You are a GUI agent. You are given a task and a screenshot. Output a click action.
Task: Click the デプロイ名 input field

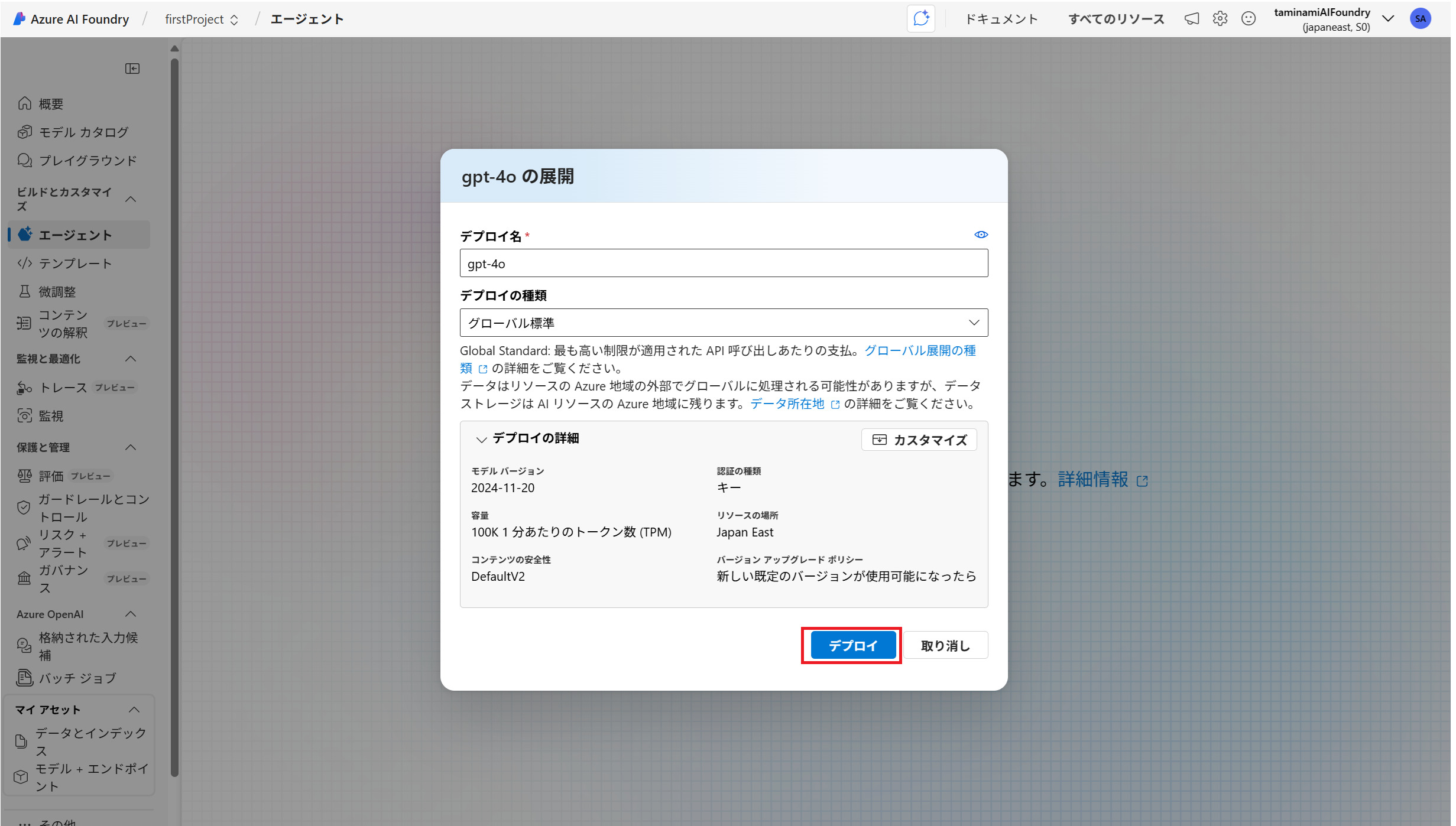pyautogui.click(x=724, y=264)
